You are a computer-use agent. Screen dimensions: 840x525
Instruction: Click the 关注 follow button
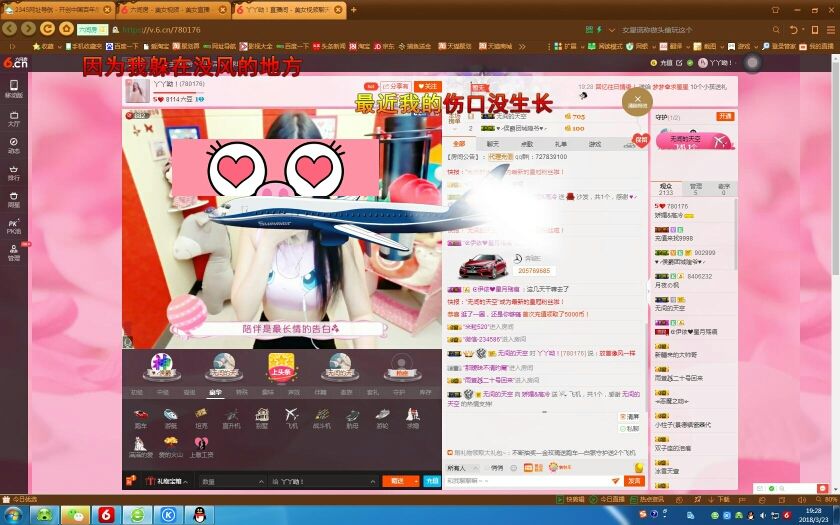click(428, 86)
